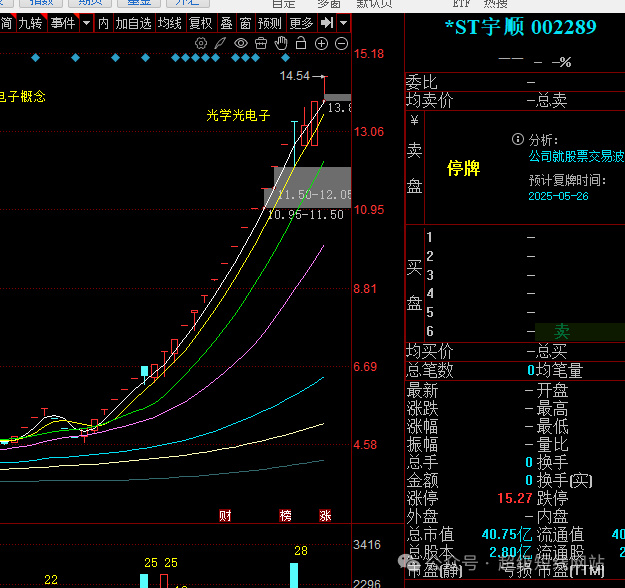Click the 榜 marker at chart bottom

[x=285, y=515]
